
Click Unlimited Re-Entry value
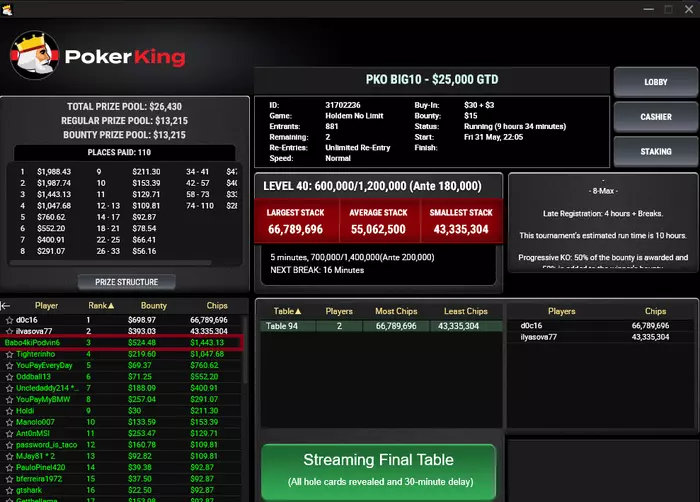point(358,148)
